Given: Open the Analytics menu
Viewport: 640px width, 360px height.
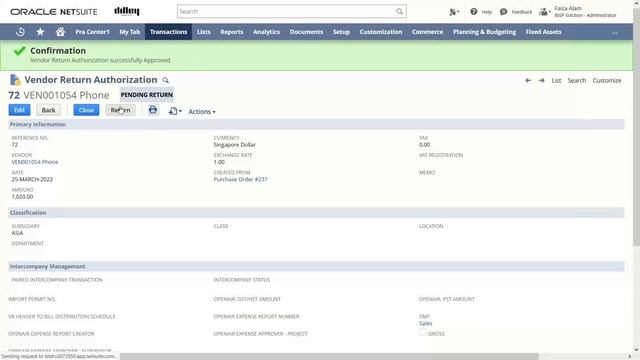Looking at the screenshot, I should [267, 32].
